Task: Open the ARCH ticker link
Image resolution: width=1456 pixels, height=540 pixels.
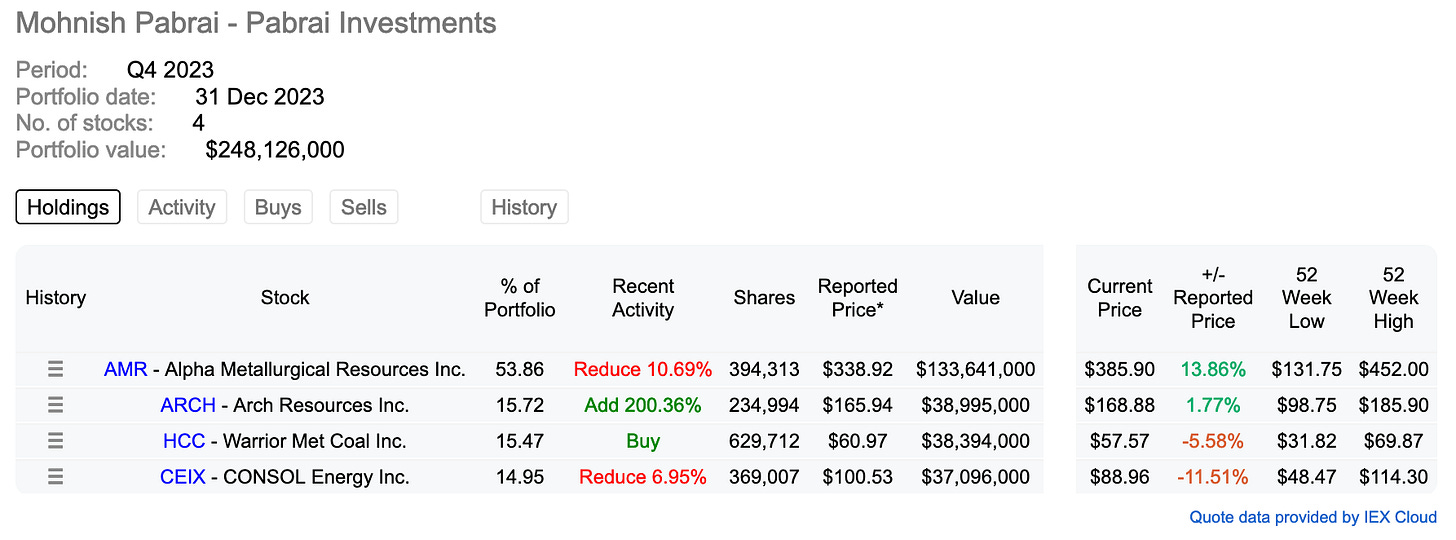Action: (x=188, y=406)
